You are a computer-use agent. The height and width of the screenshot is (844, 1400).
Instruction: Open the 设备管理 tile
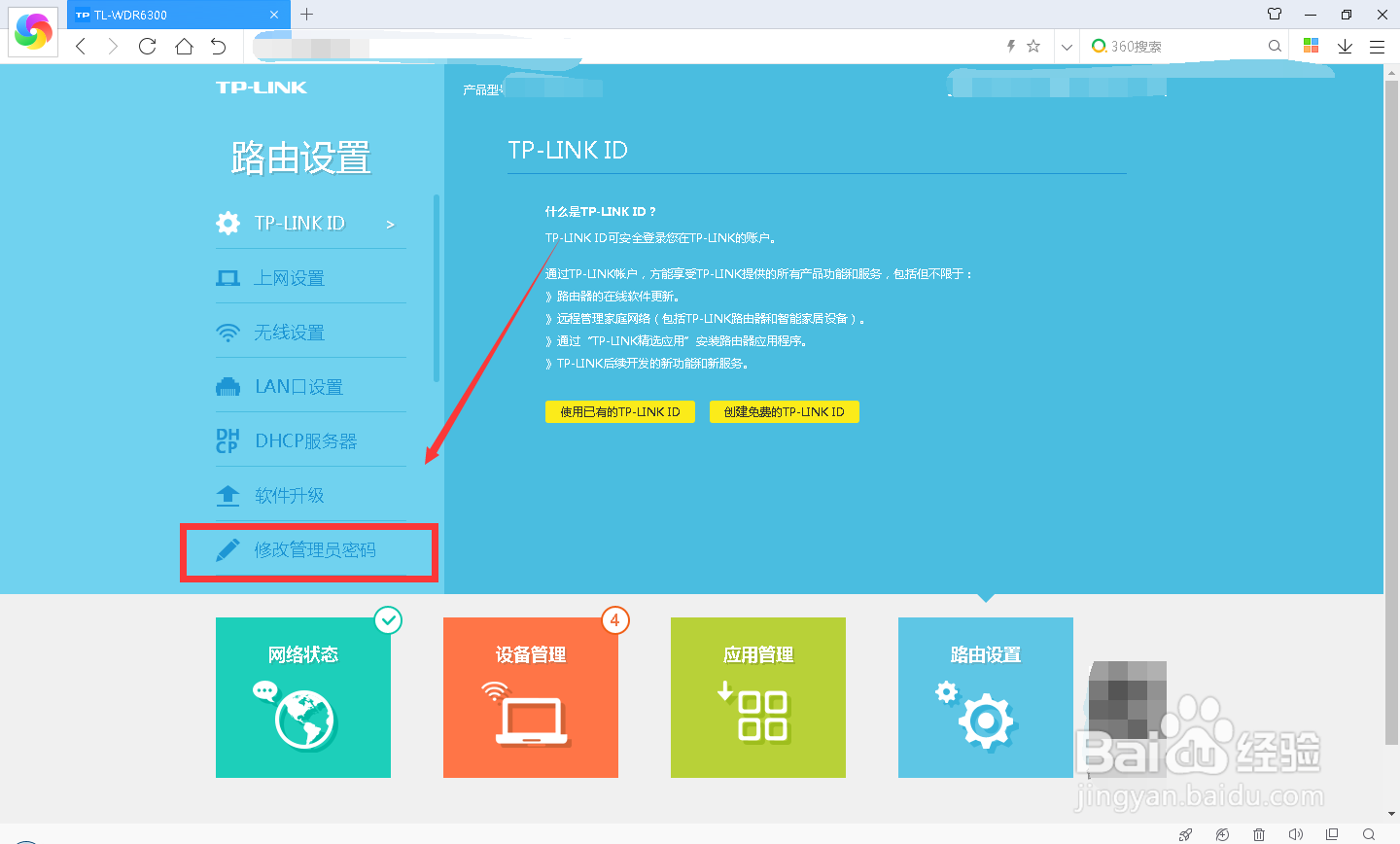(531, 697)
